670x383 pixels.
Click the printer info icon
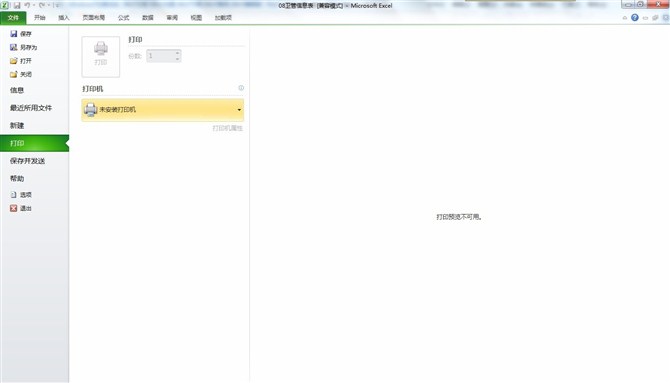coord(241,88)
